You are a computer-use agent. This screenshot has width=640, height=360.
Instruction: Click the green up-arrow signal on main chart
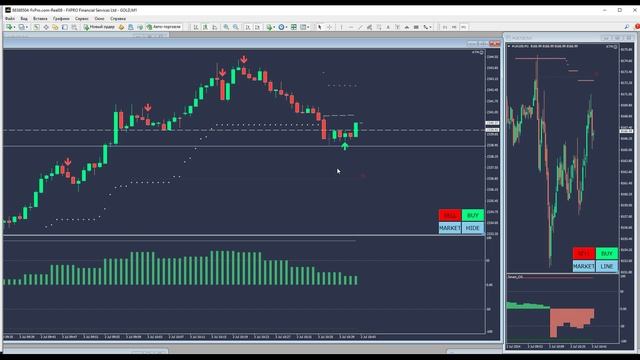345,146
